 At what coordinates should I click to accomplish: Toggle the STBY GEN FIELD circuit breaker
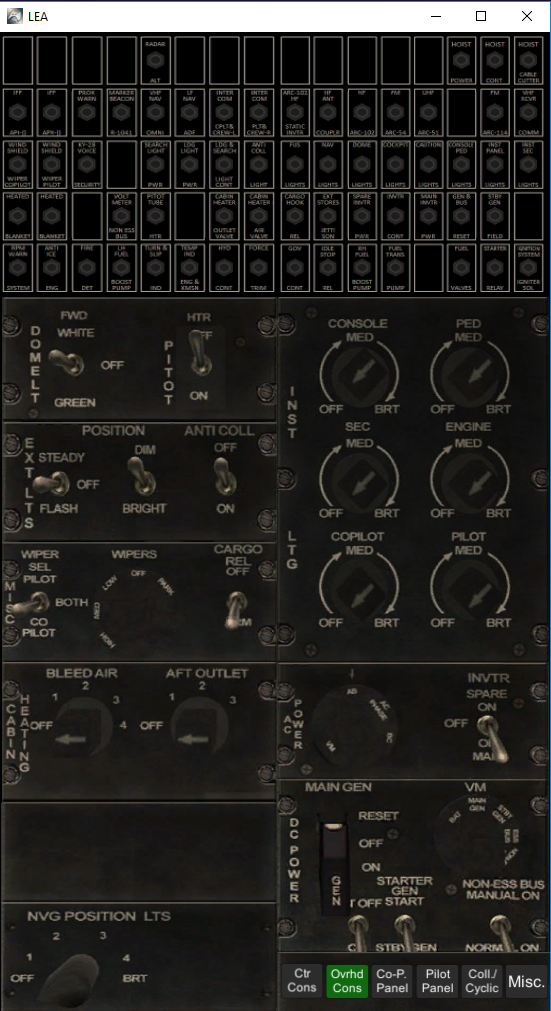pyautogui.click(x=494, y=216)
